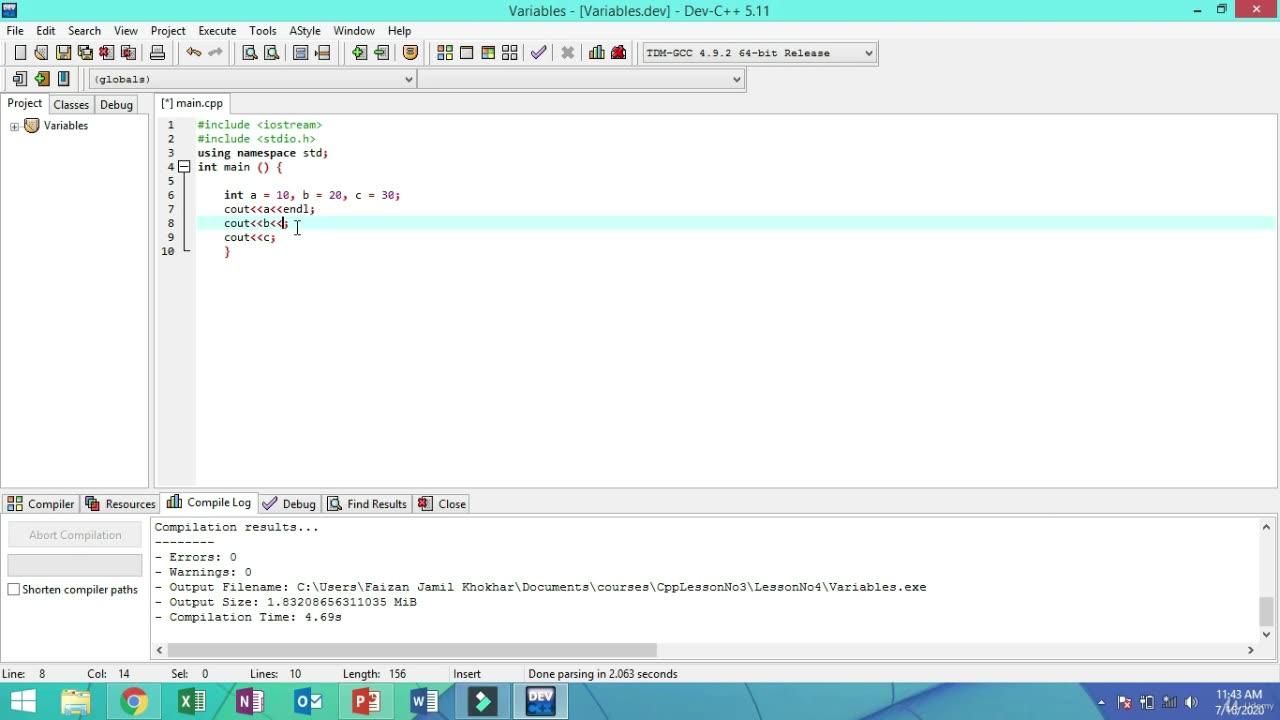Click the Close All toolbar icon
This screenshot has width=1280, height=720.
click(x=128, y=53)
